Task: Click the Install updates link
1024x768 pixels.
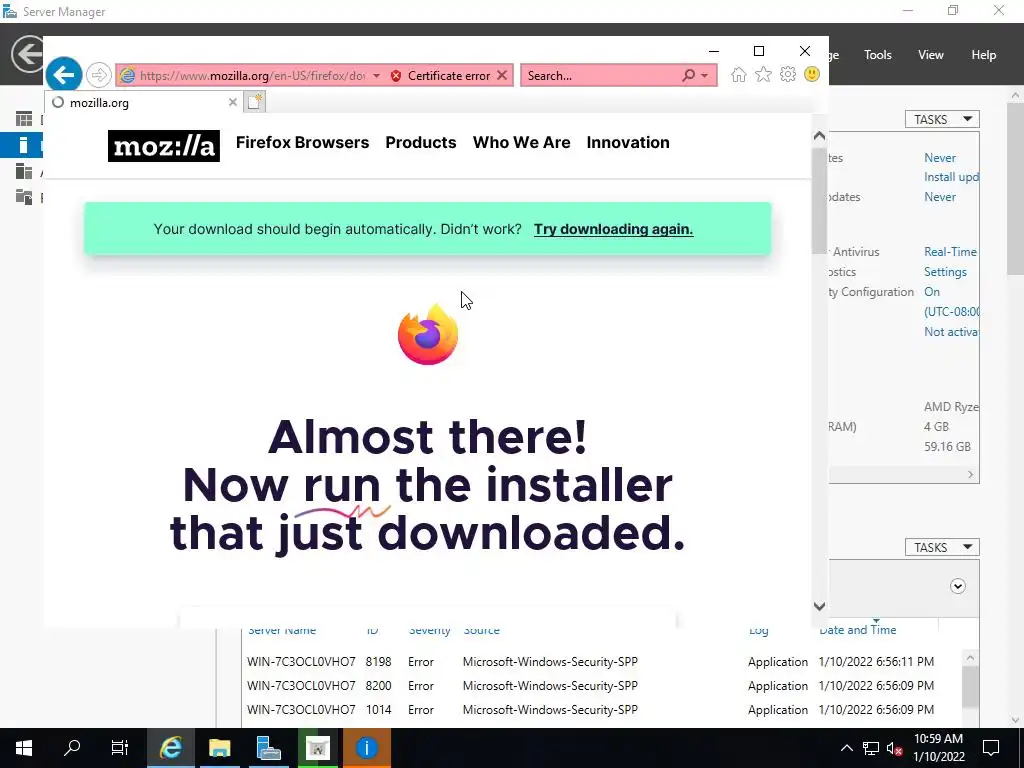Action: tap(952, 177)
